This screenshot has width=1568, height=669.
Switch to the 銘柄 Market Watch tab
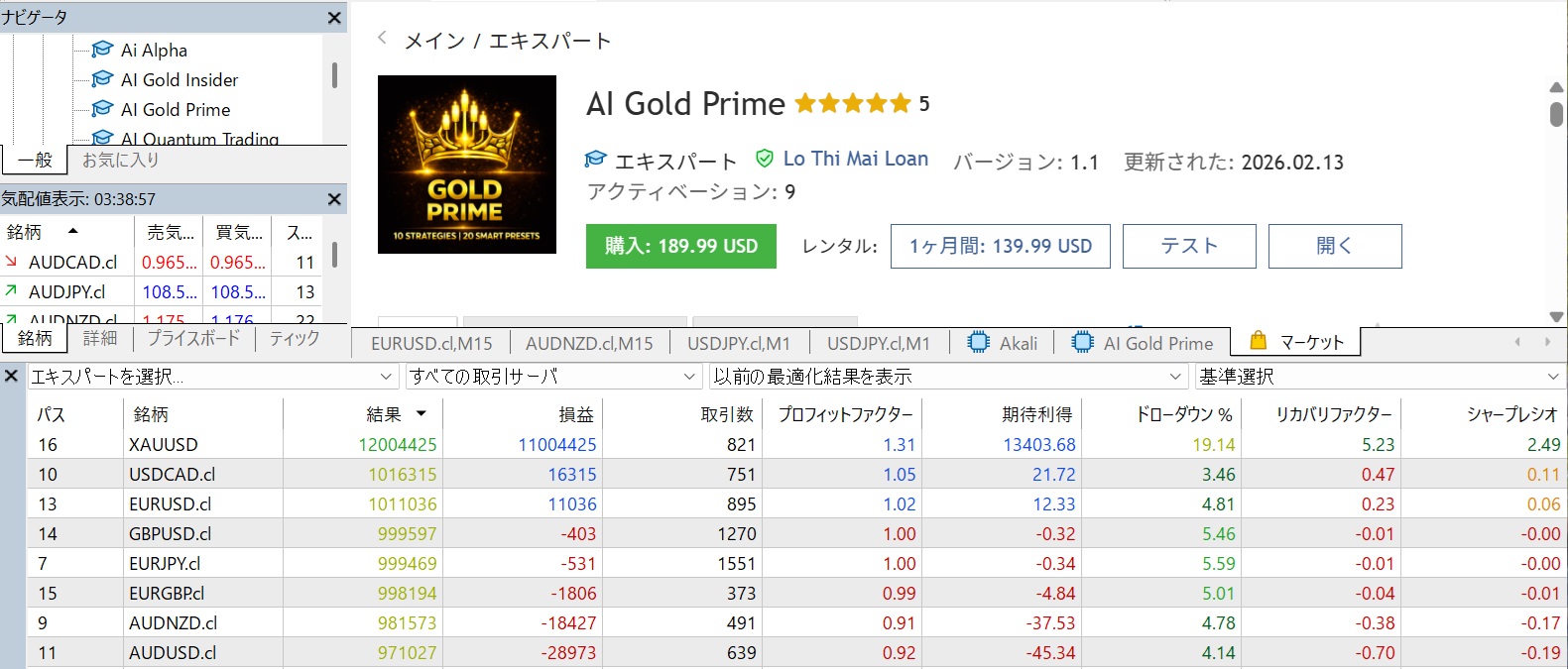pyautogui.click(x=35, y=338)
